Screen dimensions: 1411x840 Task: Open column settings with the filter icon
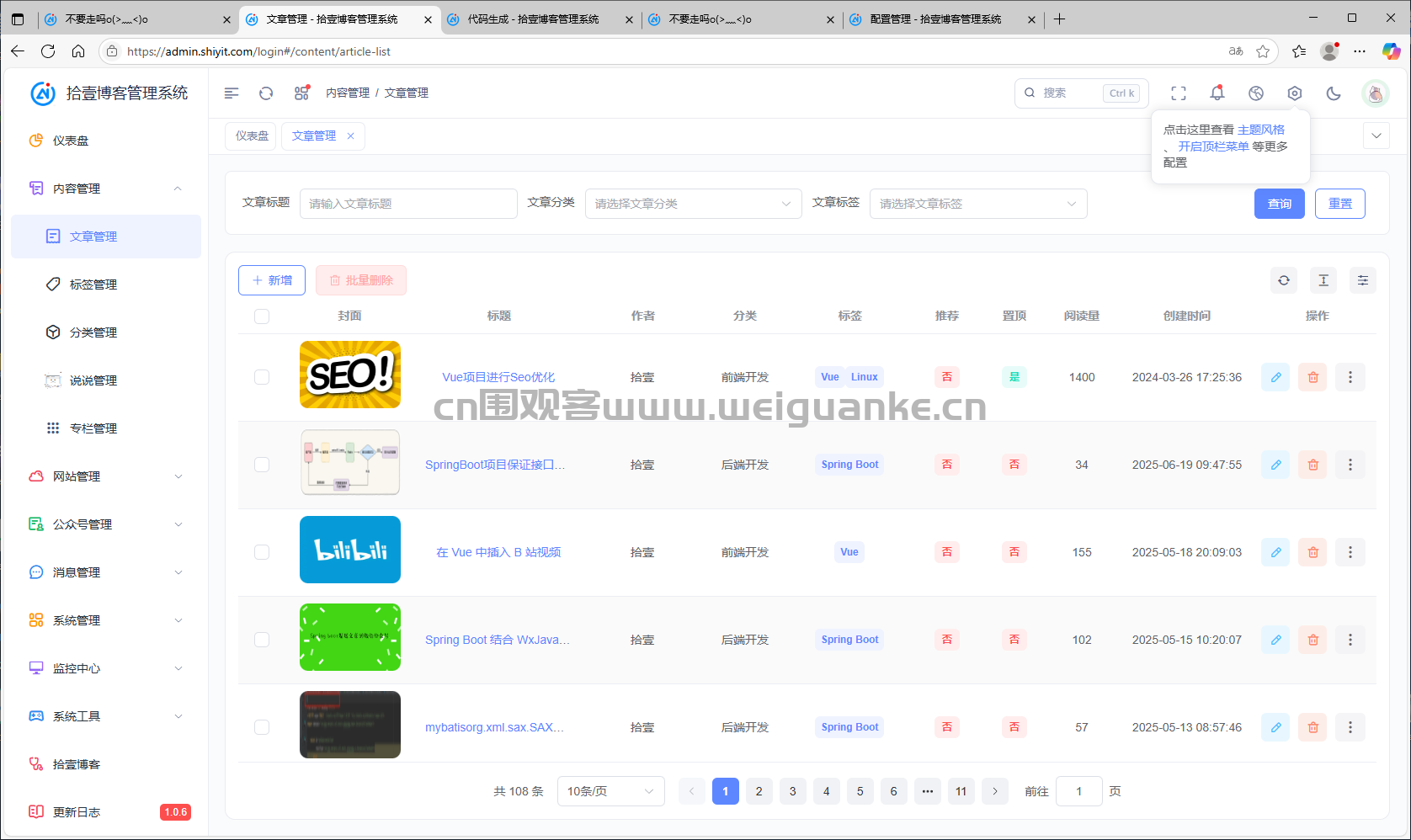pos(1362,280)
